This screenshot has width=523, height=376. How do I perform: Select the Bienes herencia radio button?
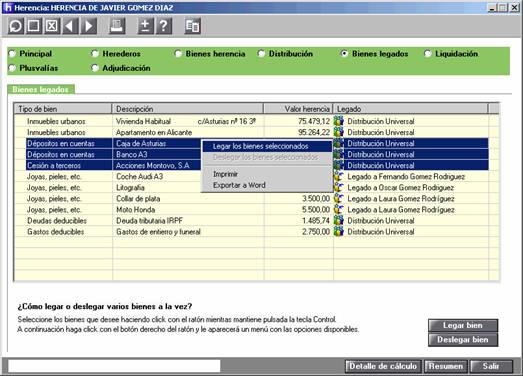(178, 54)
